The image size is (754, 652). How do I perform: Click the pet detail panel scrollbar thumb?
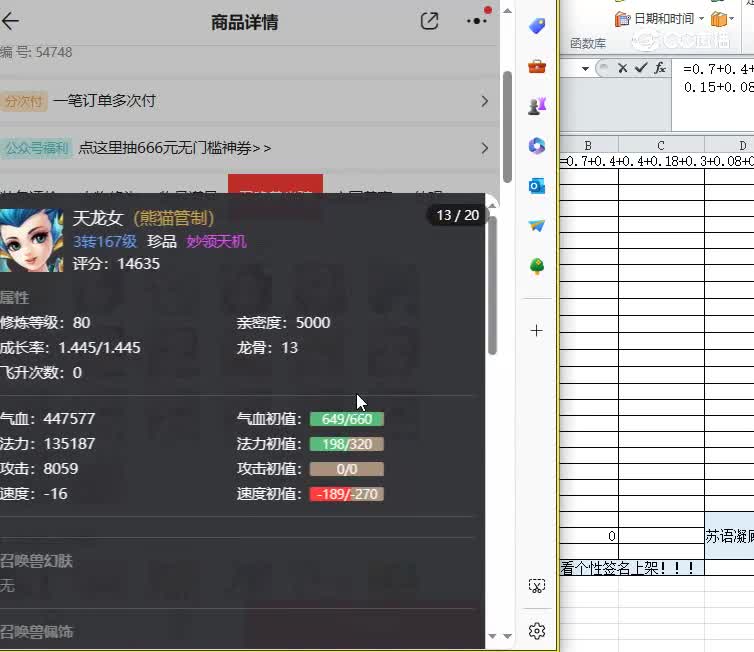[492, 286]
